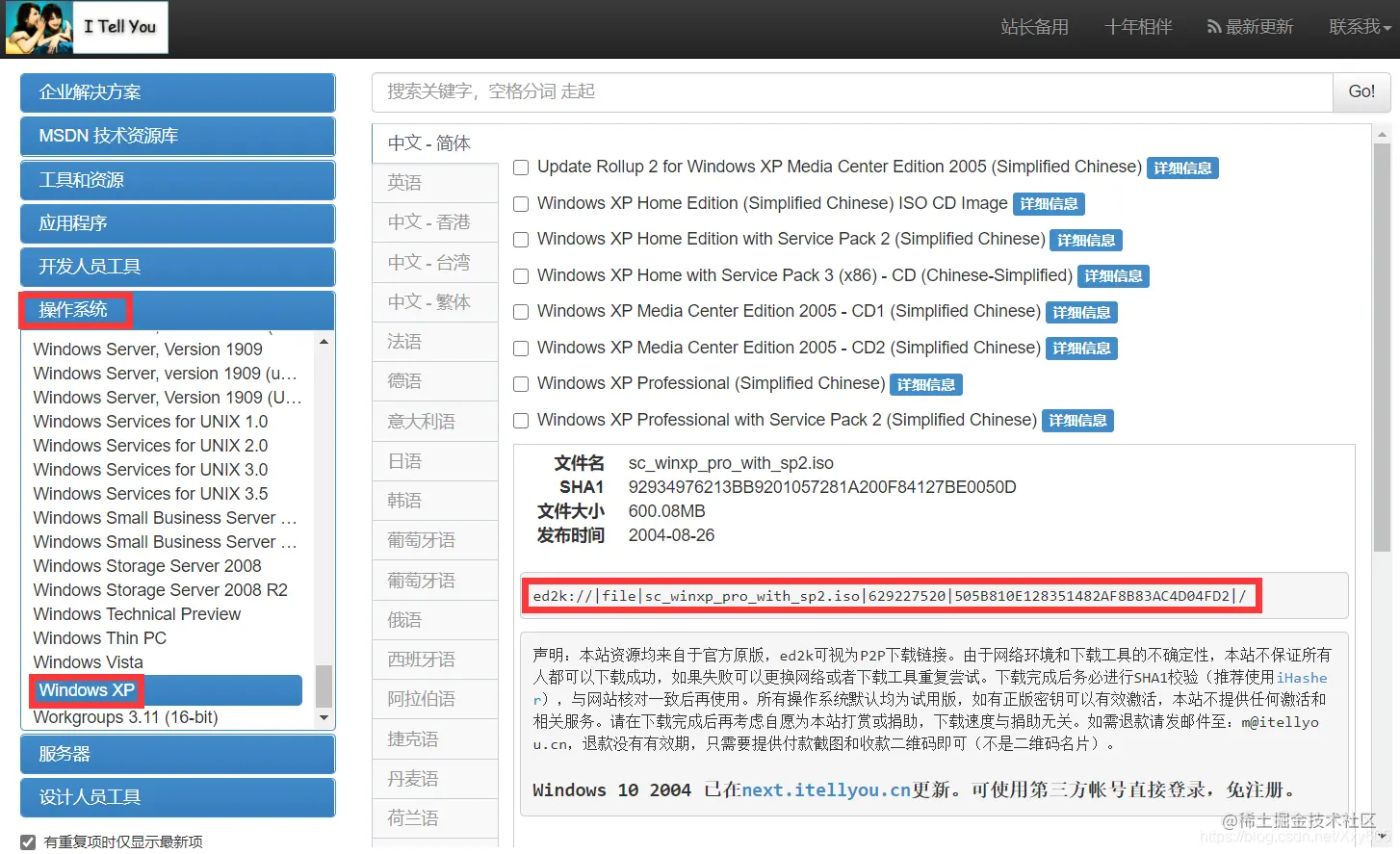Select Windows Services for UNIX 1.0
Screen dimensions: 1400x854
coord(150,421)
